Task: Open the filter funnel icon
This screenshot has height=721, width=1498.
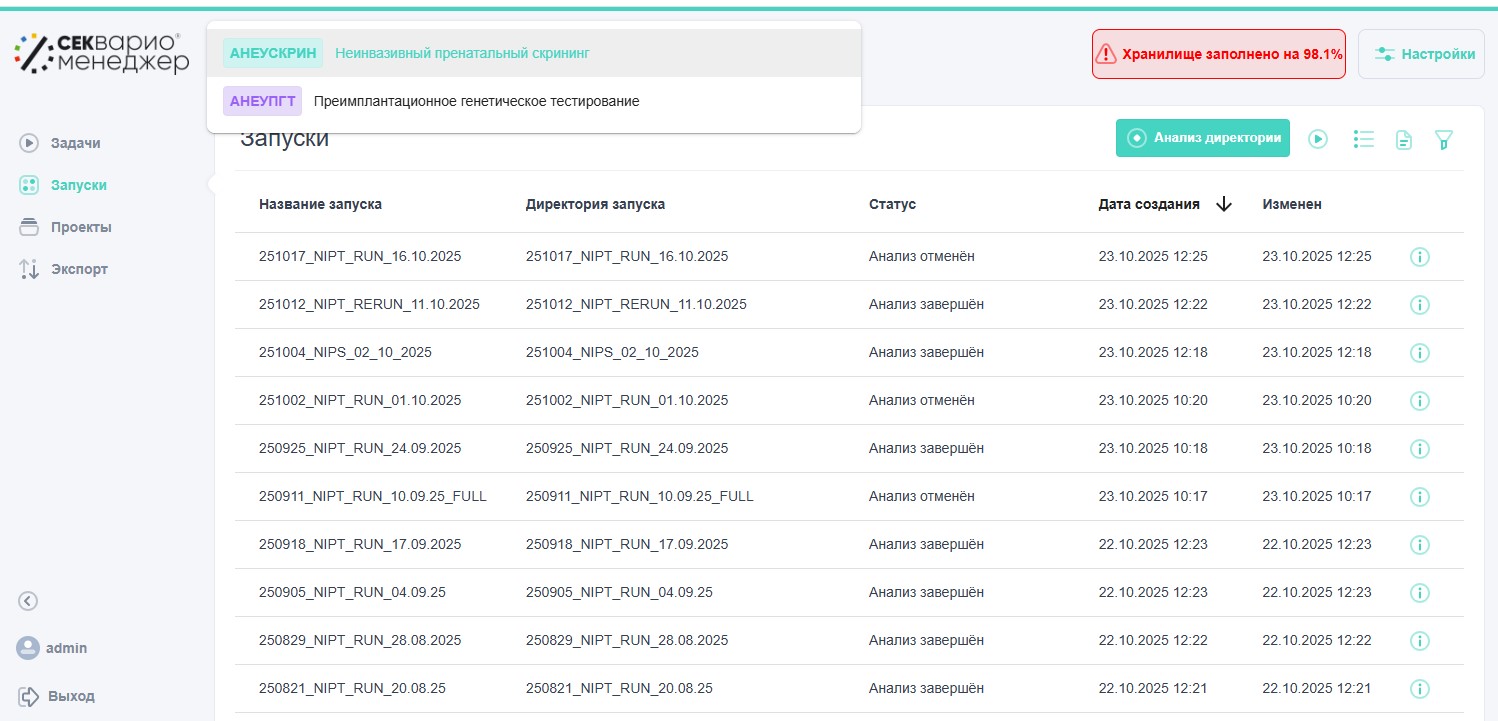Action: (1444, 140)
